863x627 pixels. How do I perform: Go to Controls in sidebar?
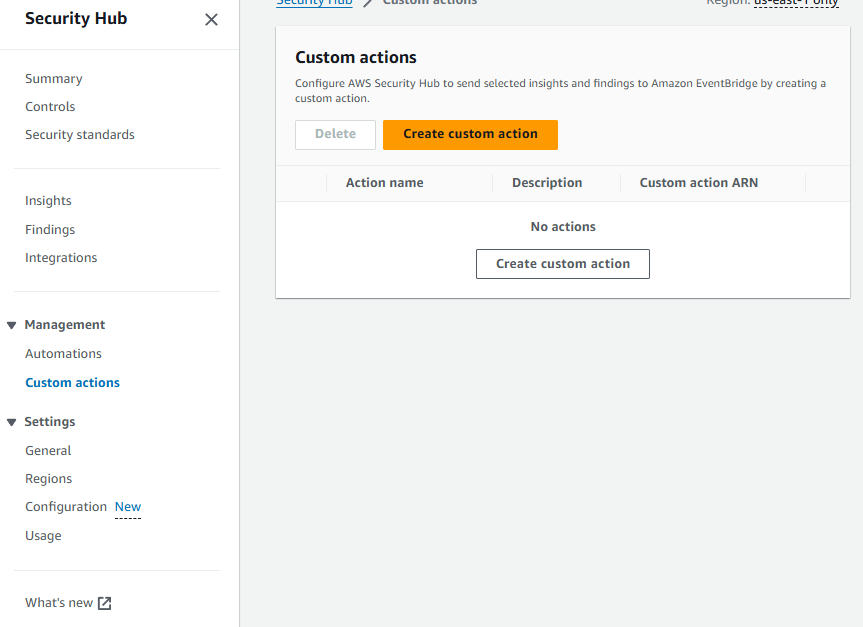(x=50, y=107)
